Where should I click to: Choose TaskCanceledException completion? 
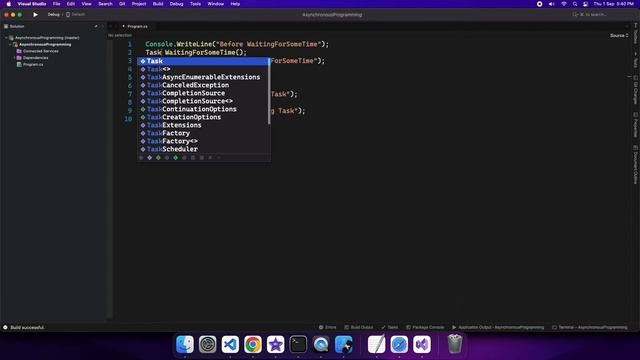pyautogui.click(x=203, y=85)
